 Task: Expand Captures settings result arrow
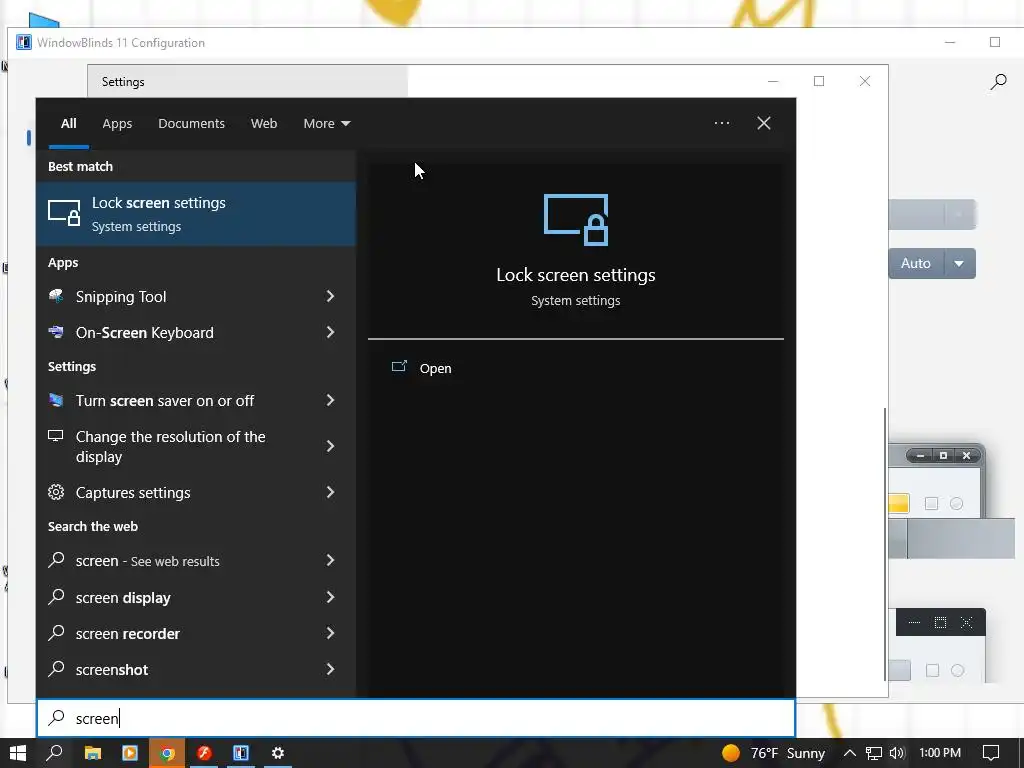coord(330,492)
